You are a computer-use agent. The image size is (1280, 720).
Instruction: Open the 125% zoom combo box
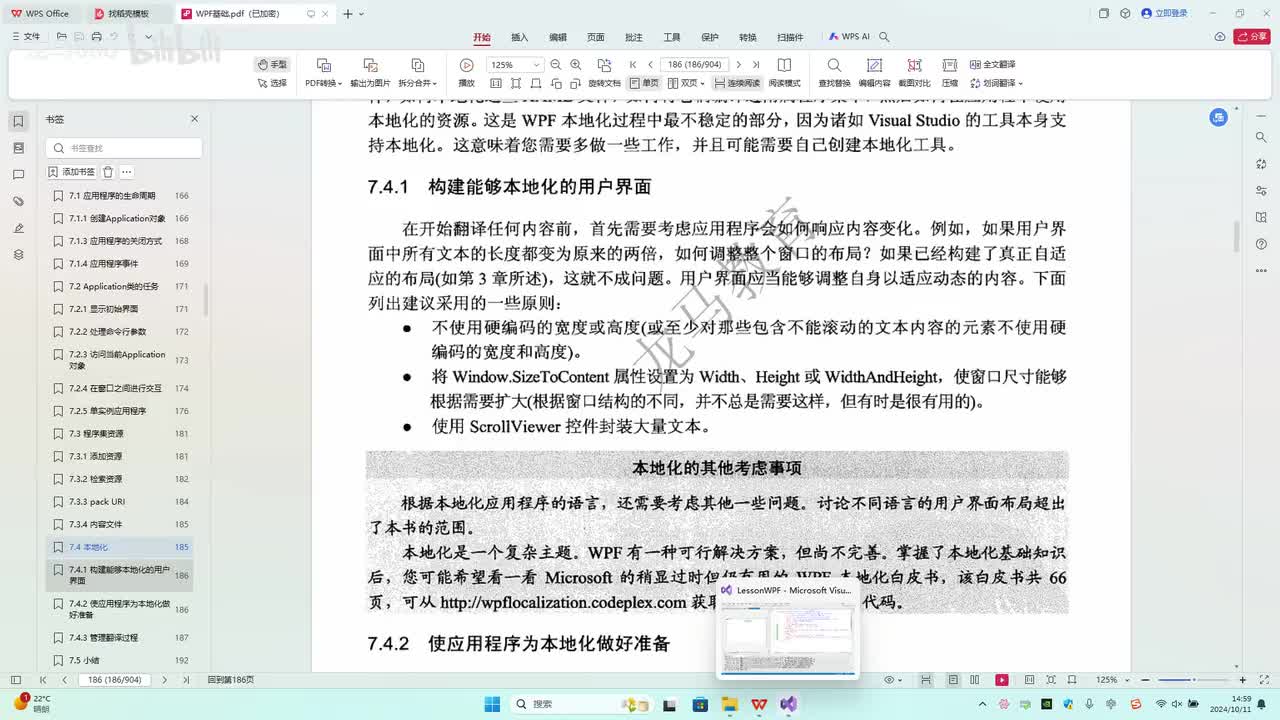click(515, 64)
